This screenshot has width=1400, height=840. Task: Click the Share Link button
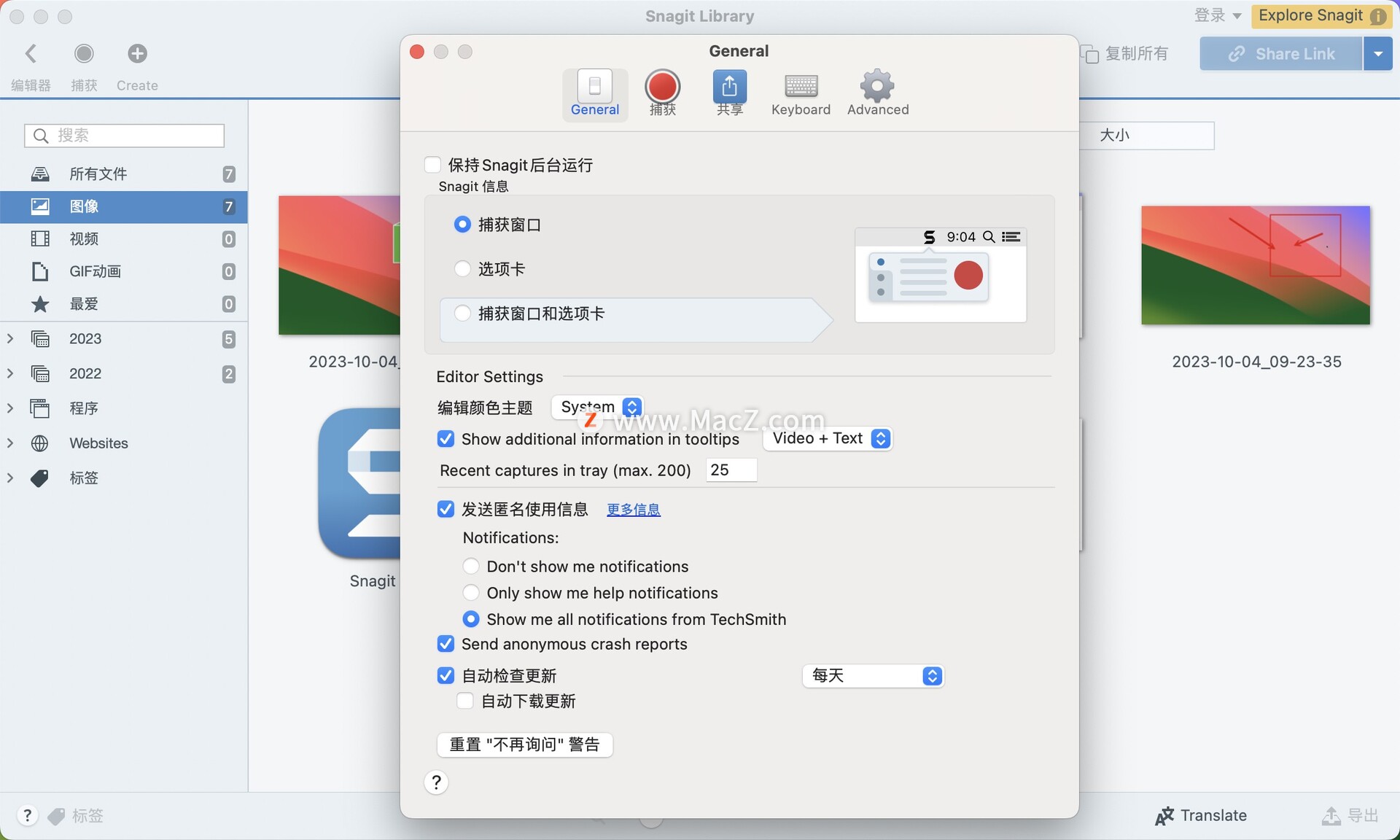(1281, 54)
